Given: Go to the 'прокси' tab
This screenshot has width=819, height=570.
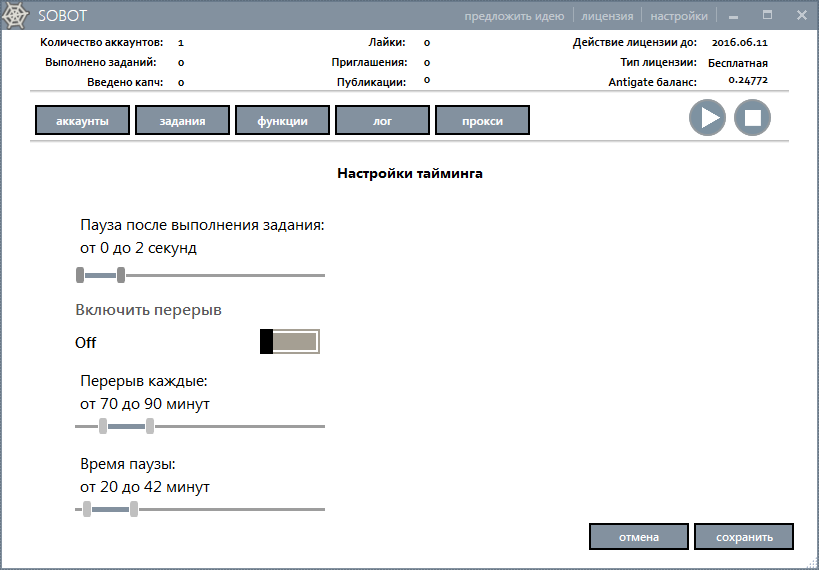Looking at the screenshot, I should pyautogui.click(x=482, y=121).
